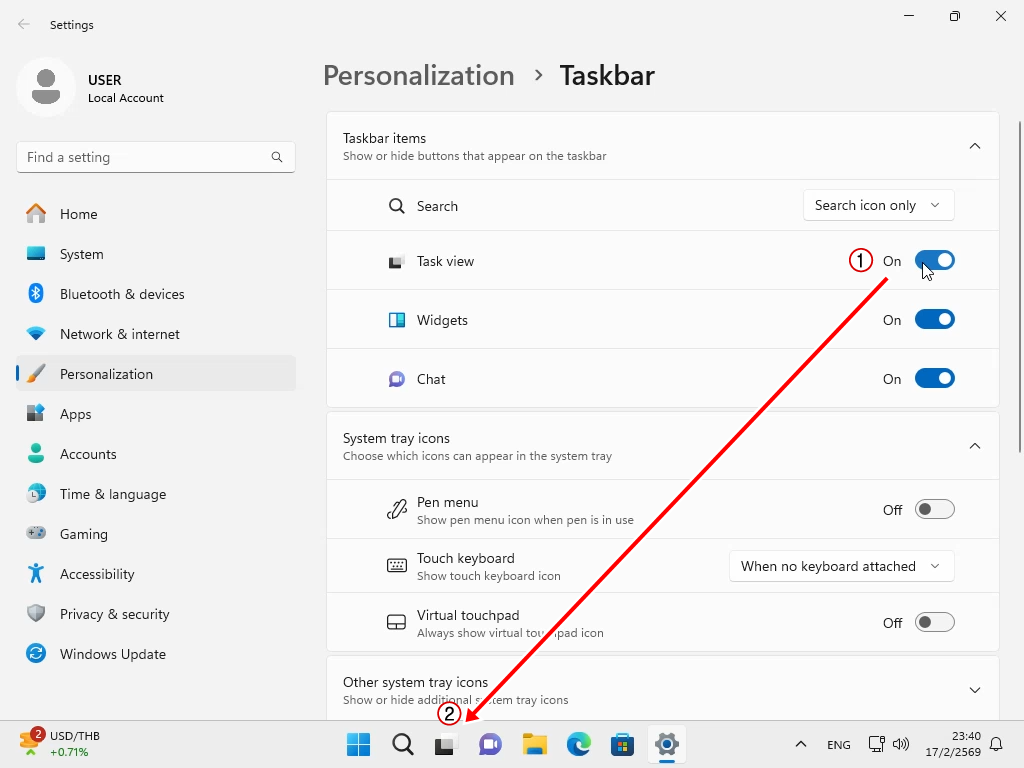
Task: Open the Chat icon on taskbar
Action: (x=490, y=745)
